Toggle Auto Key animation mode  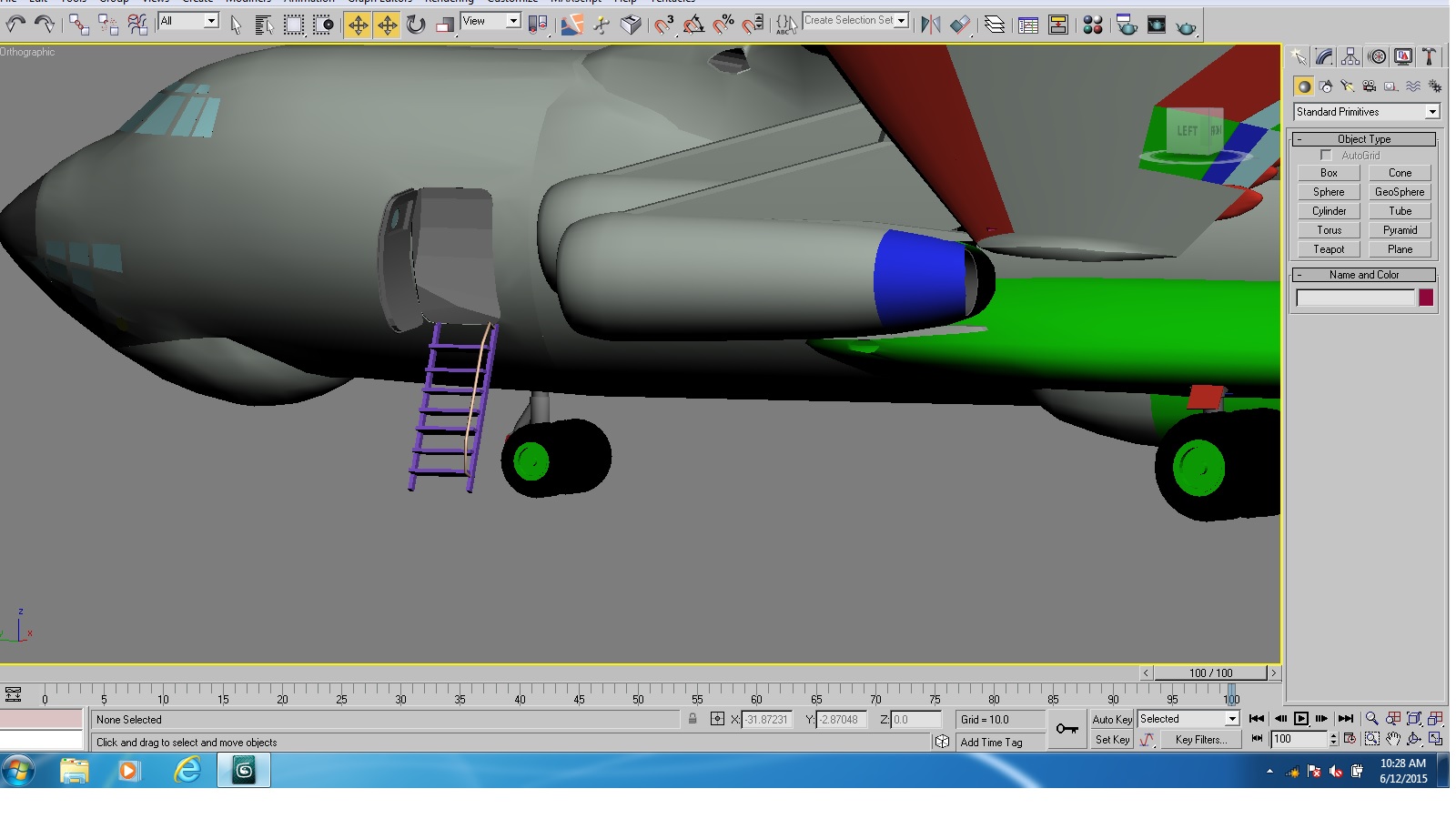point(1112,719)
